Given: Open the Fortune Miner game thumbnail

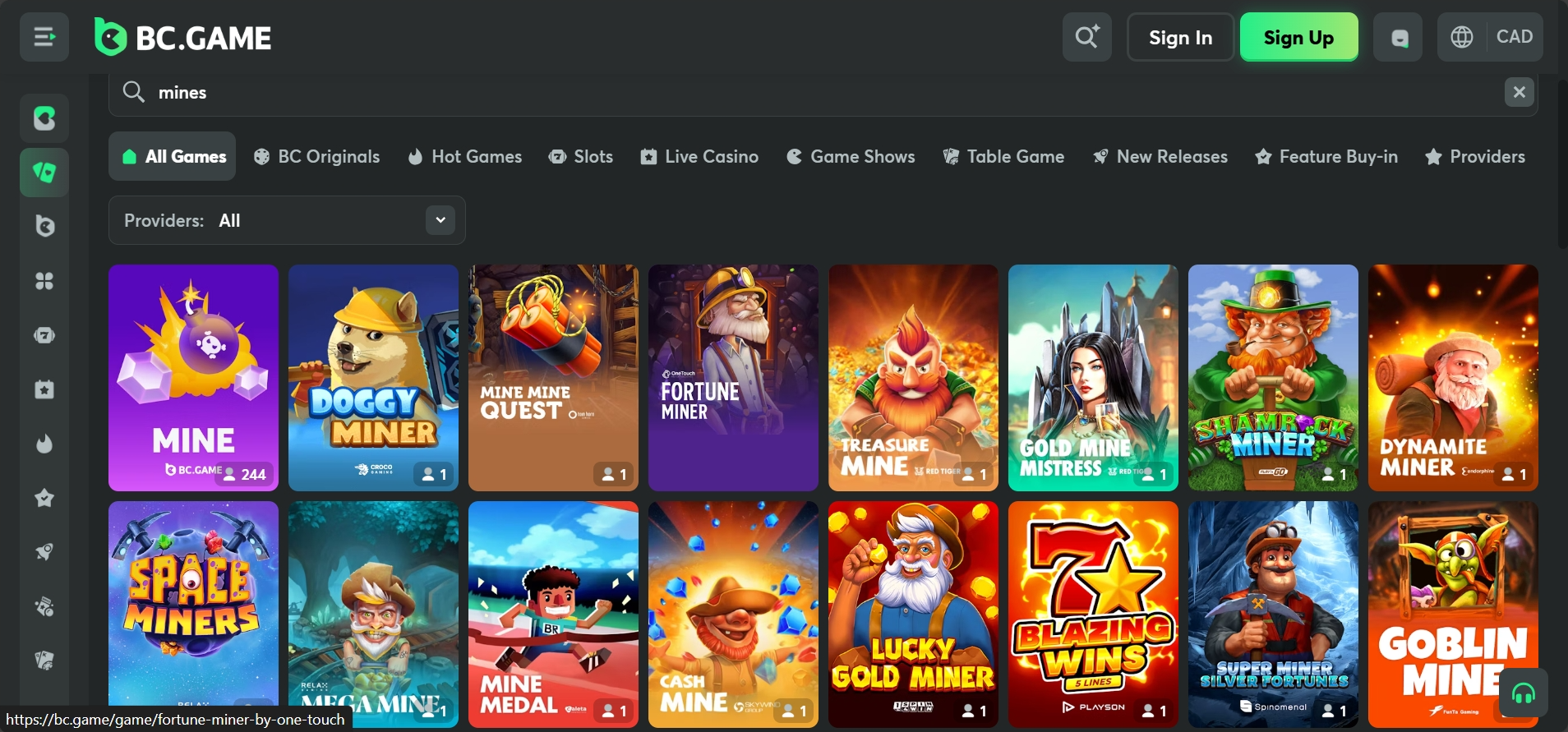Looking at the screenshot, I should tap(733, 378).
